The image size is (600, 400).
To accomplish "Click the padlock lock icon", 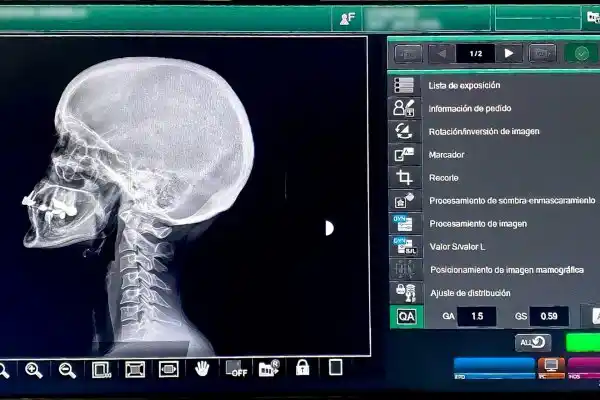I will pyautogui.click(x=302, y=368).
